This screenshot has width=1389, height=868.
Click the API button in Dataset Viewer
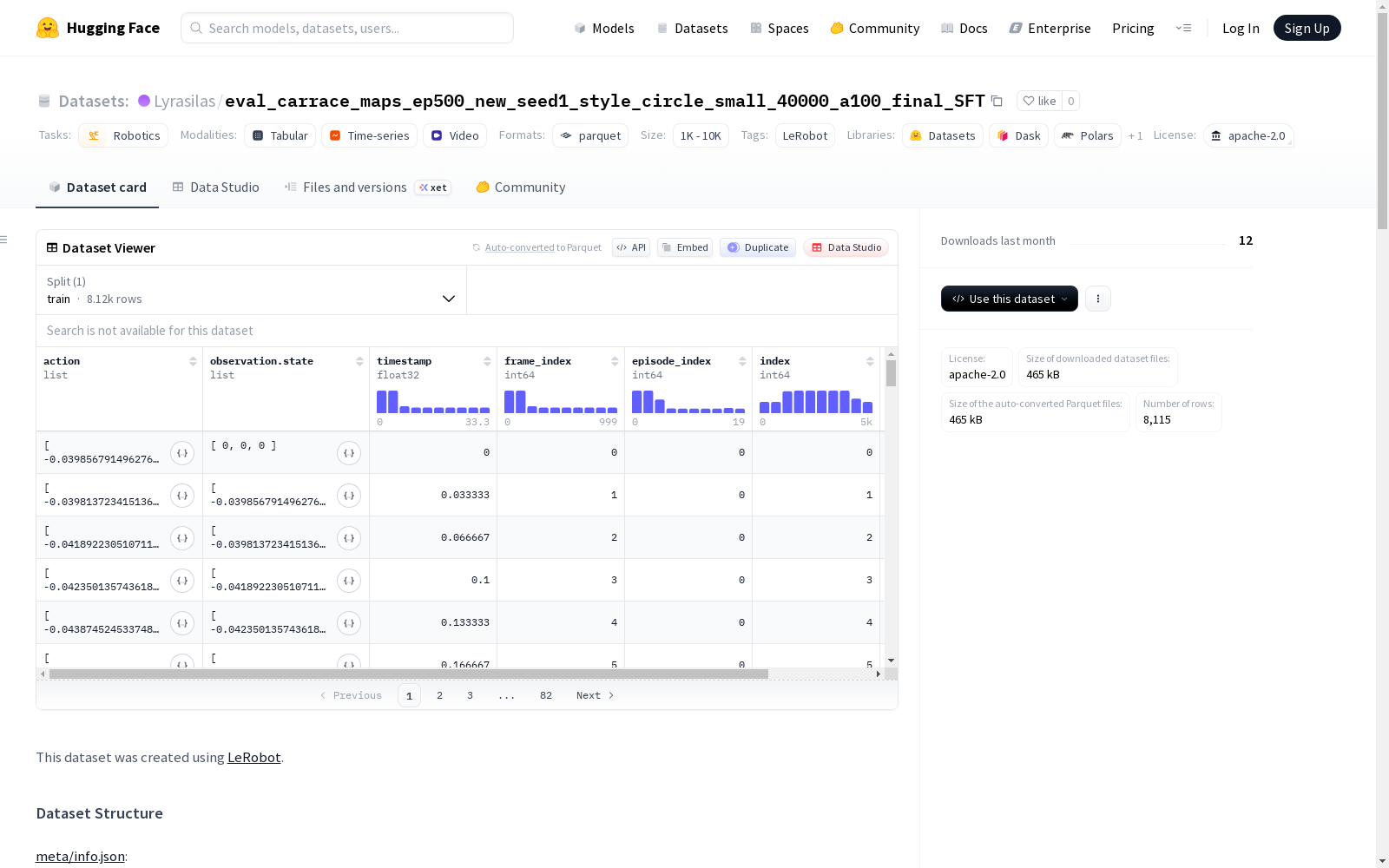click(631, 247)
